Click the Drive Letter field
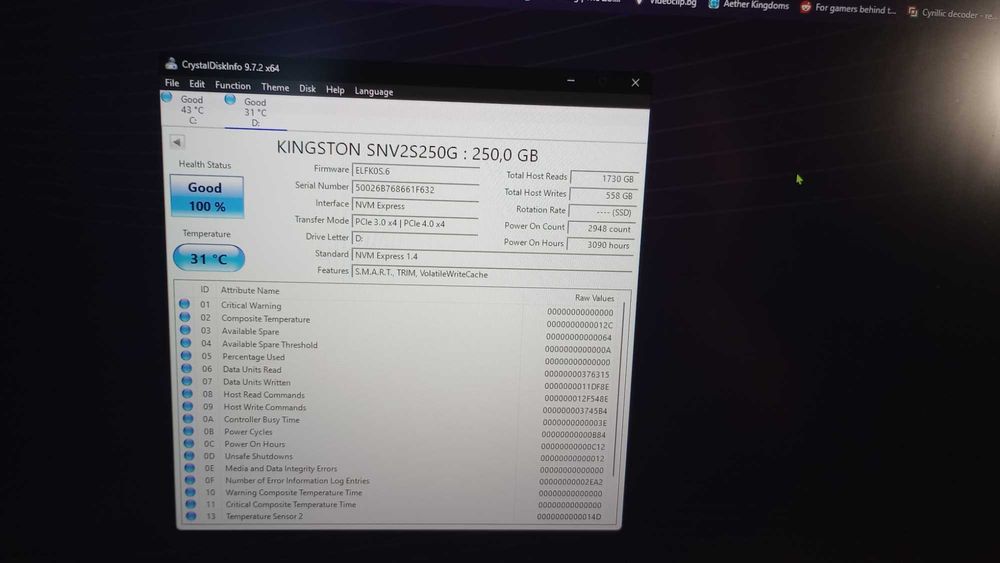The image size is (1000, 563). 415,238
